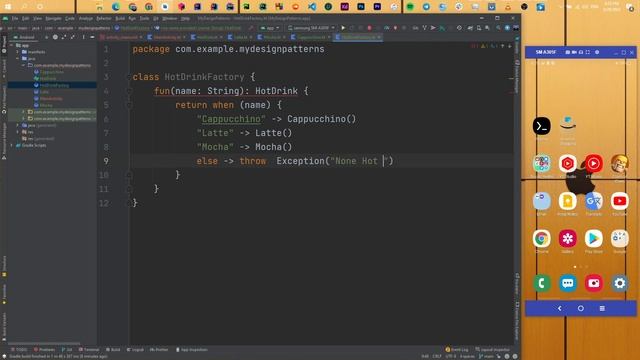640x360 pixels.
Task: Click the project panel expand all icon
Action: (64, 37)
